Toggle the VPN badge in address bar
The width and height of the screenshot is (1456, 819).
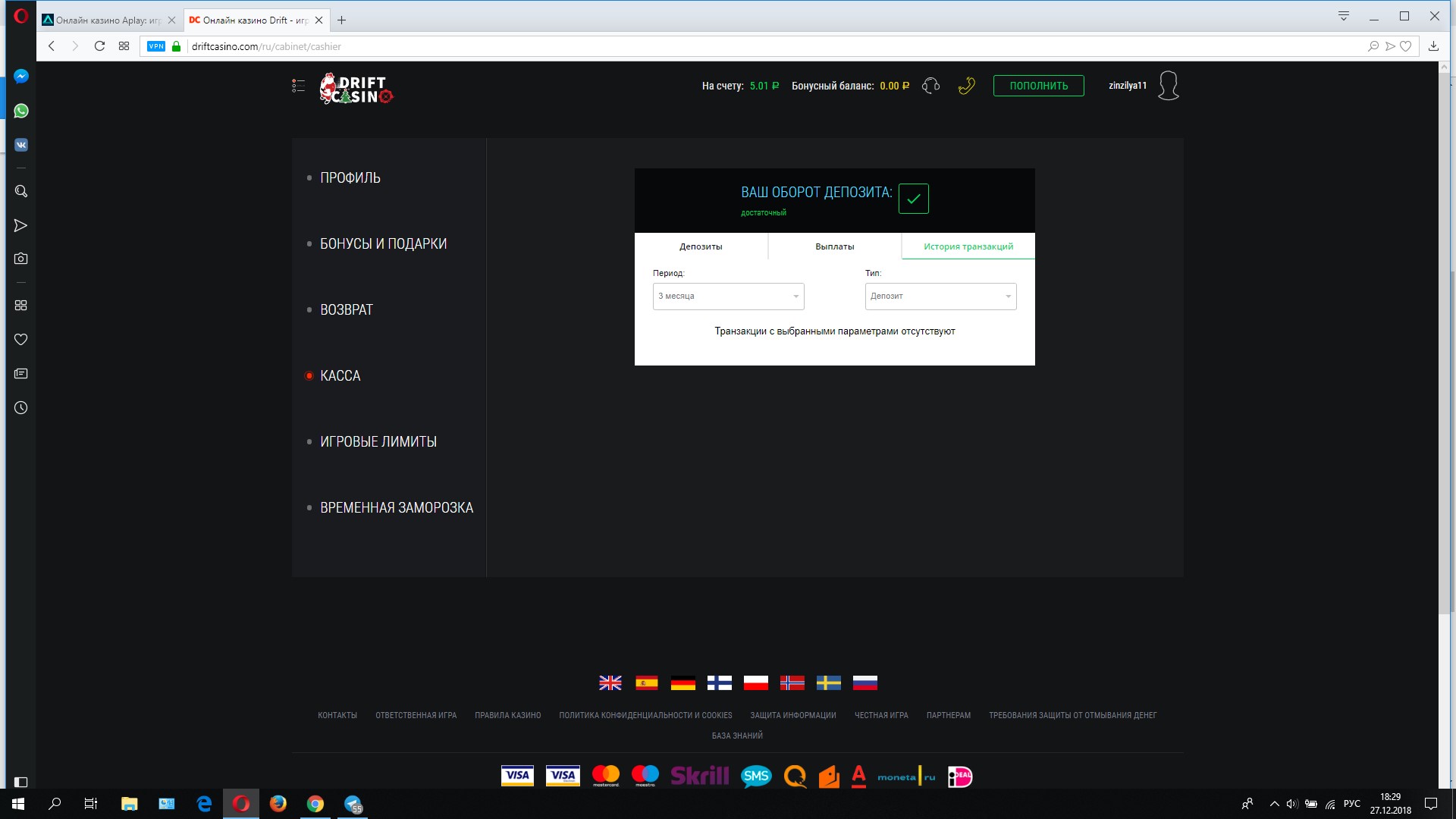(x=156, y=46)
